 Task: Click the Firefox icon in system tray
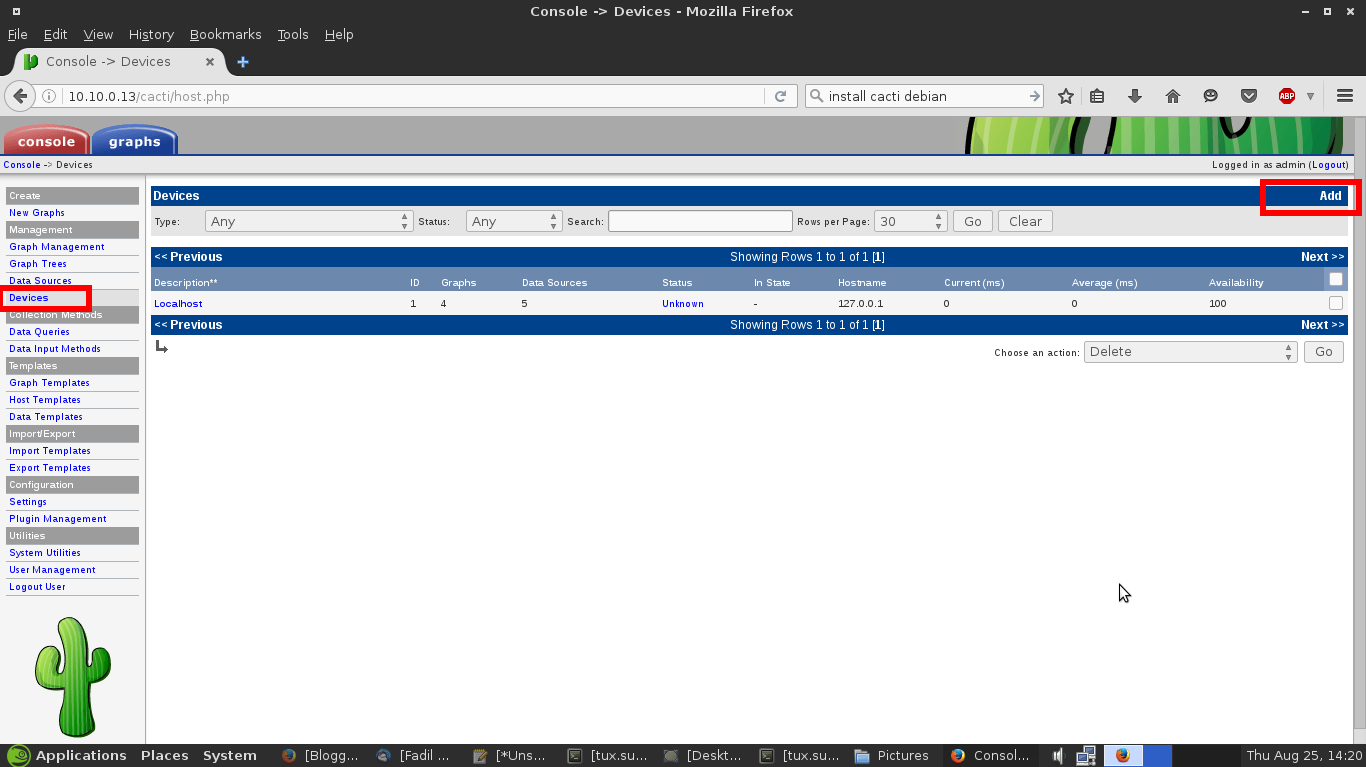1122,756
